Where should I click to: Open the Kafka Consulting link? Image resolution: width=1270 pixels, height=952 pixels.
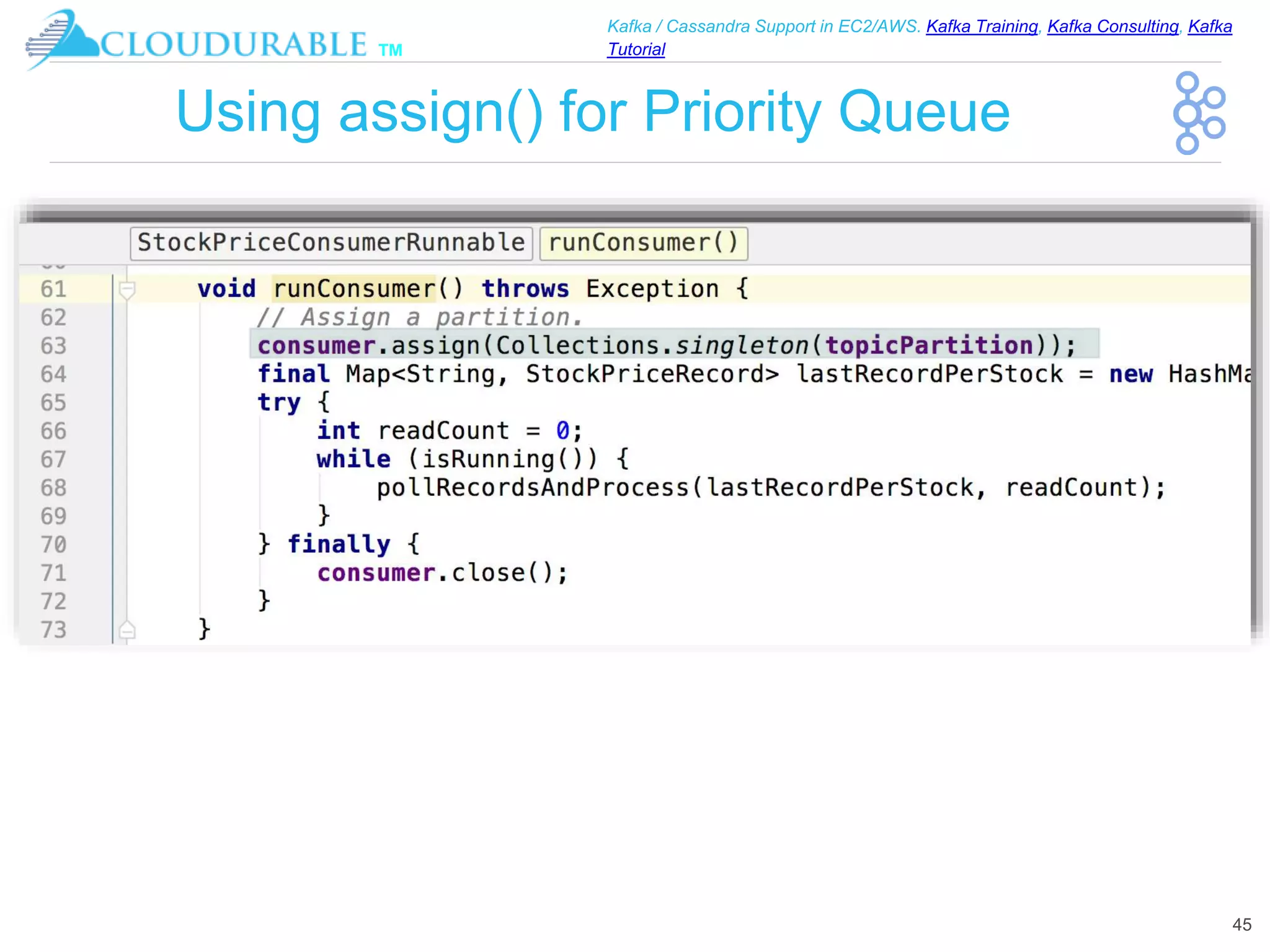pyautogui.click(x=1112, y=27)
